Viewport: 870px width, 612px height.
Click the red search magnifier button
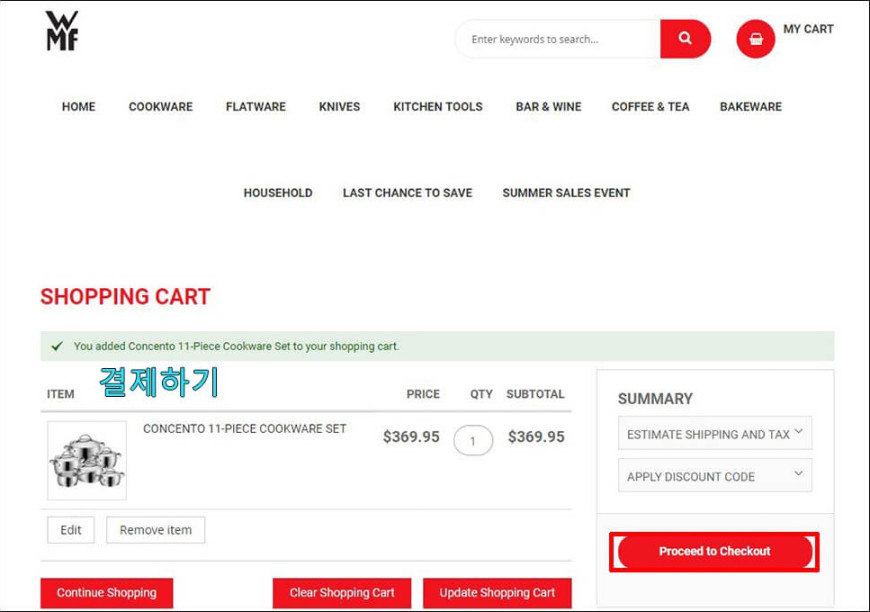685,39
